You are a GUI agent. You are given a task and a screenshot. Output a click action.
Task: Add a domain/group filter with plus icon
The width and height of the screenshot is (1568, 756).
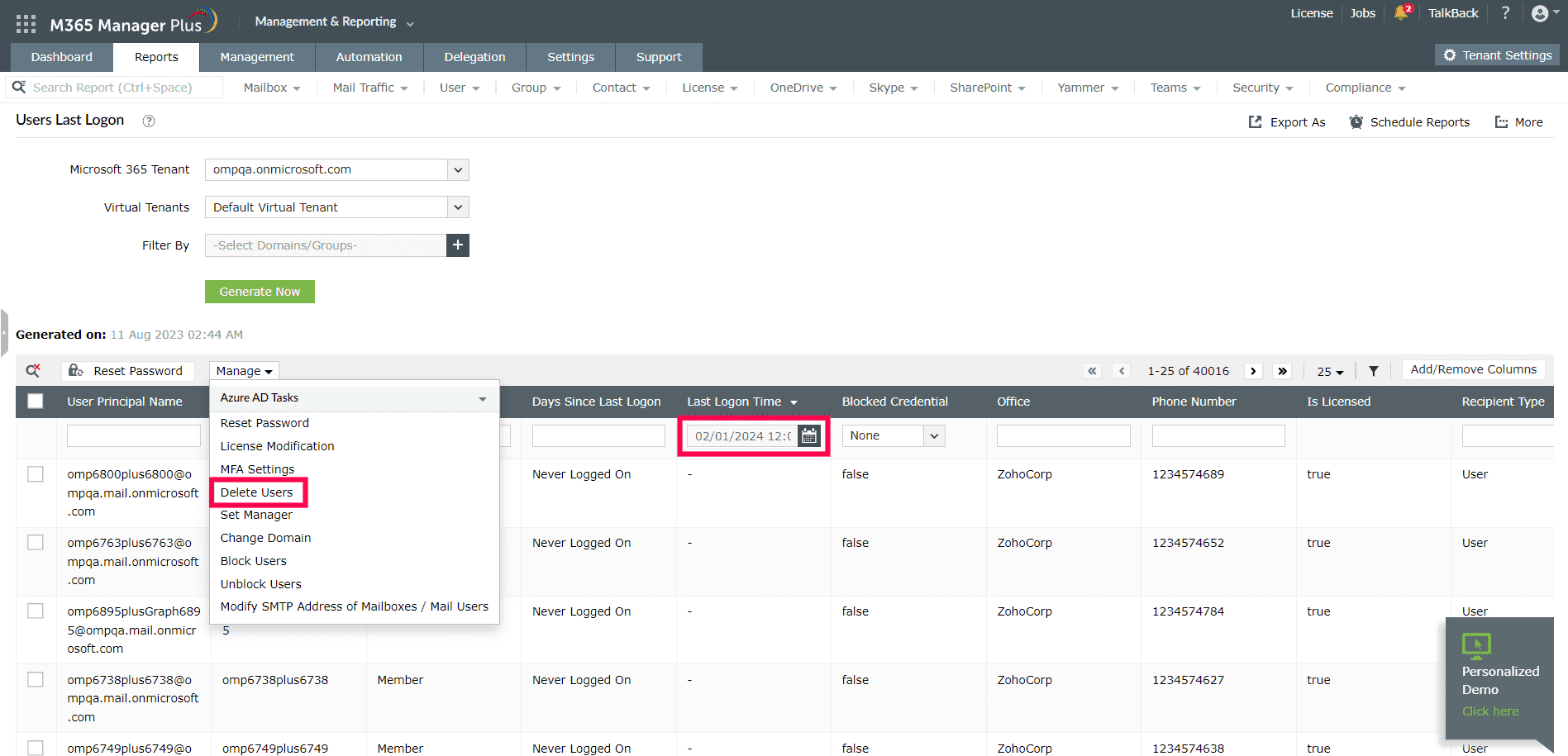pyautogui.click(x=458, y=245)
